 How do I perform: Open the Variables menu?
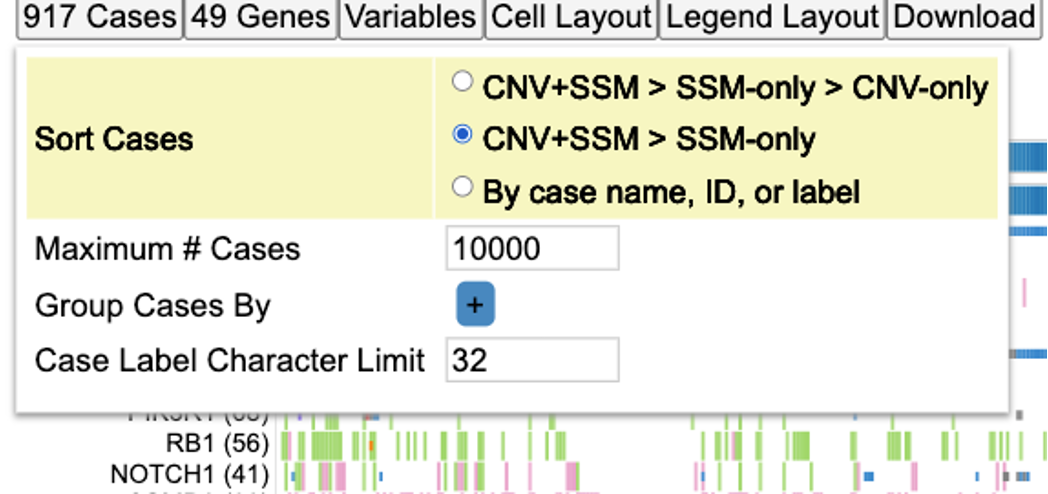[411, 17]
